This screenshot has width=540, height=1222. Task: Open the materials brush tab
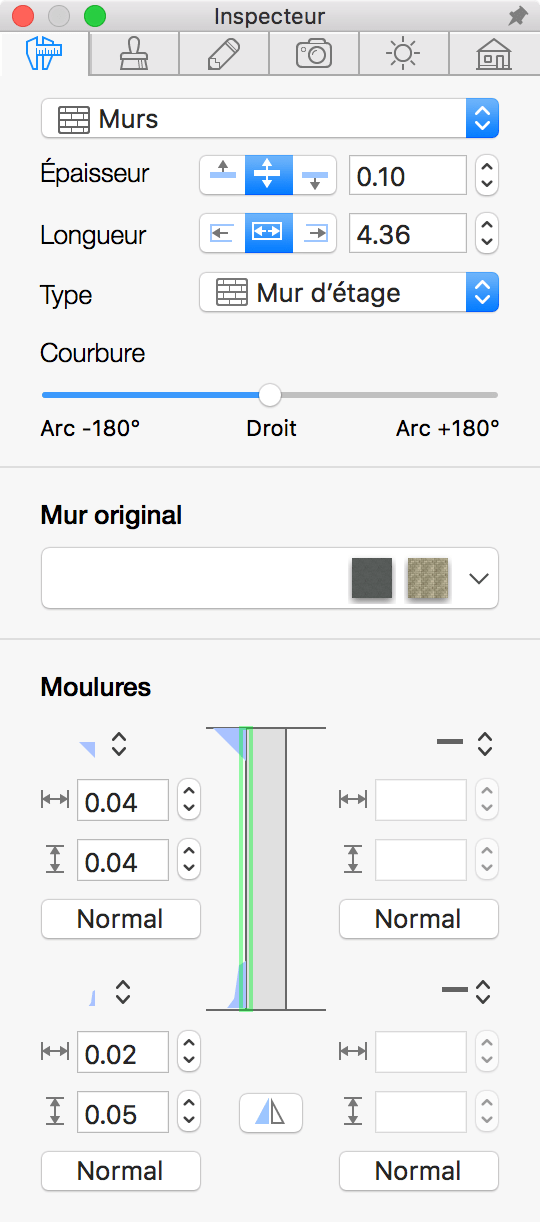[134, 53]
